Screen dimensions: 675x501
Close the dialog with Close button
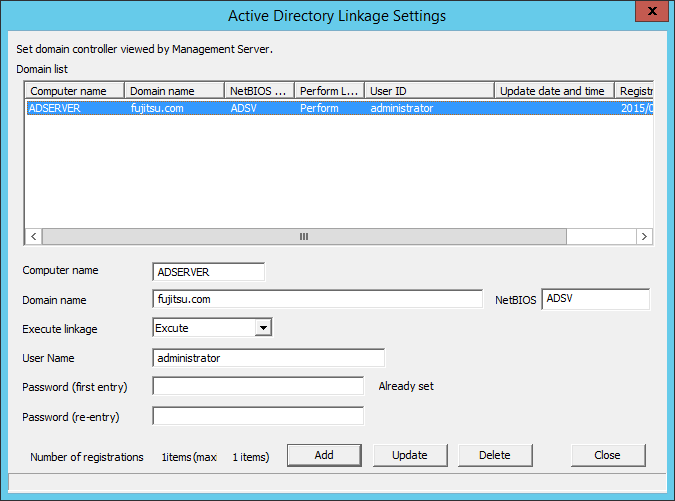pos(608,455)
